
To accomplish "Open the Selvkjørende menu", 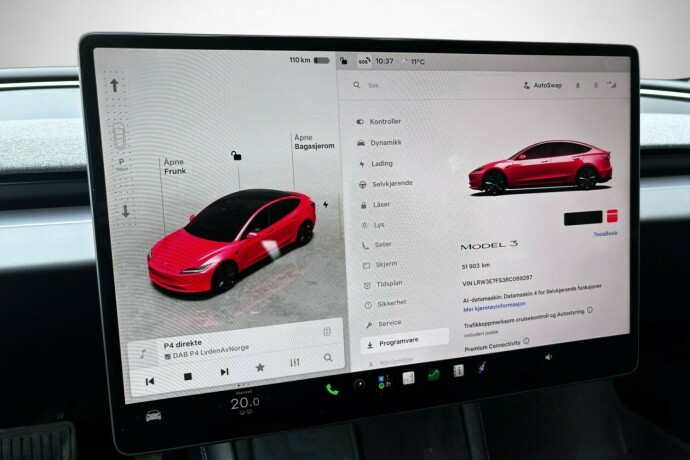I will 386,184.
